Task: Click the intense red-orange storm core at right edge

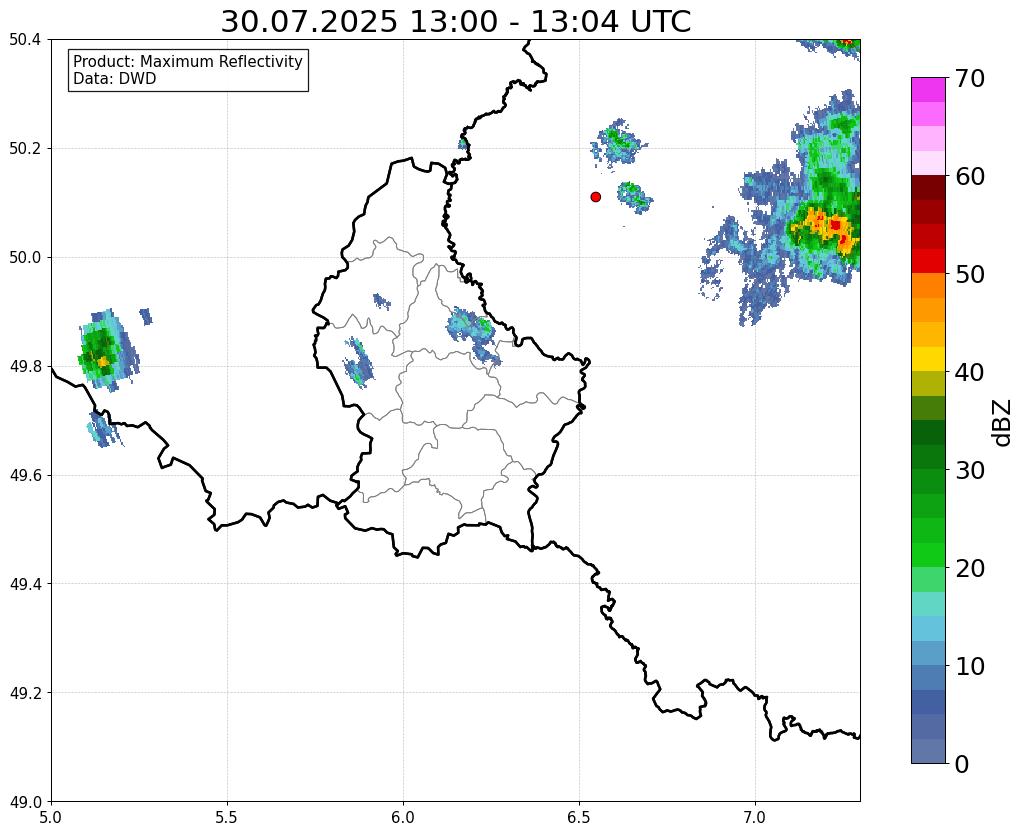Action: (830, 228)
